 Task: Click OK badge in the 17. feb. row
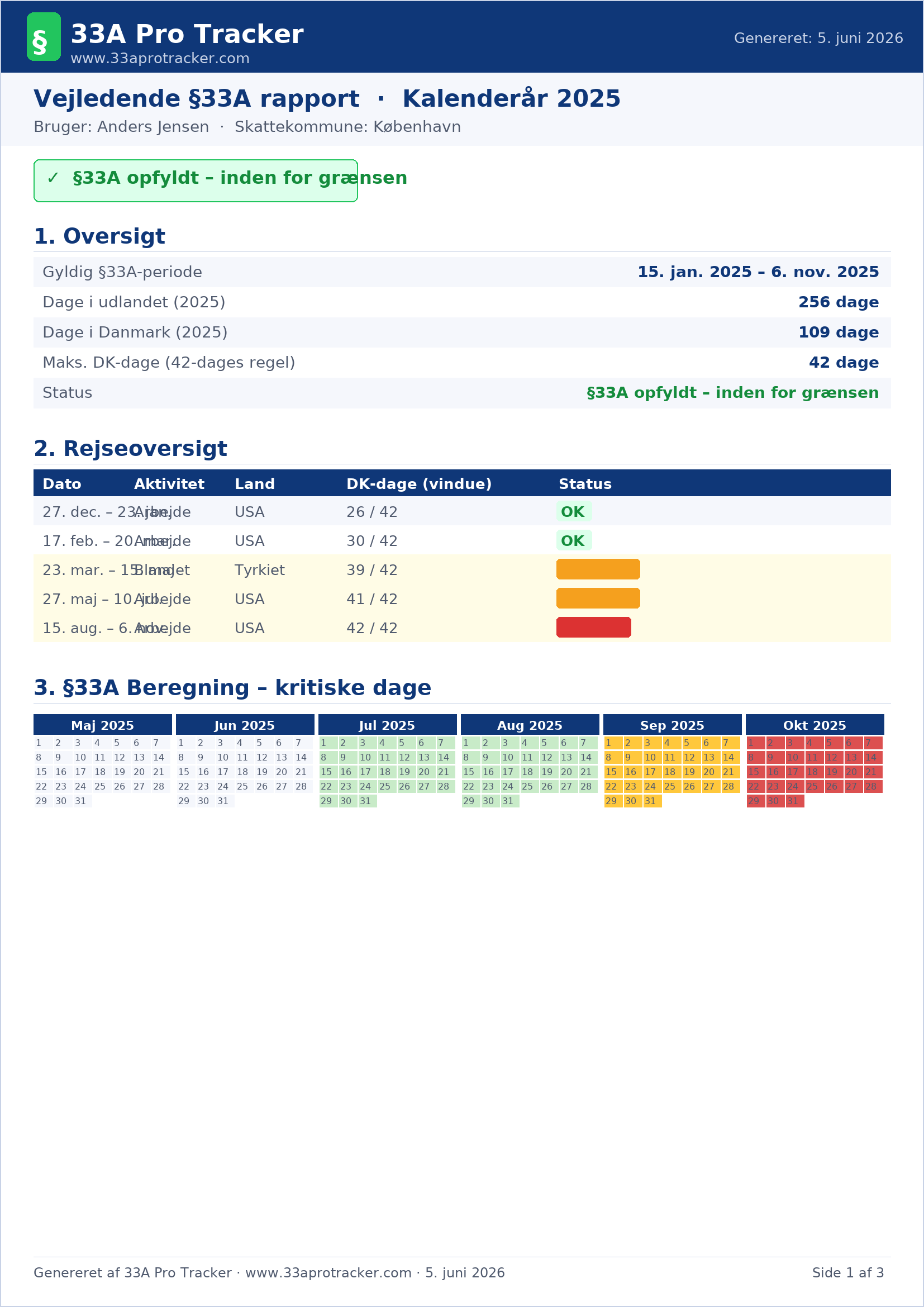574,541
